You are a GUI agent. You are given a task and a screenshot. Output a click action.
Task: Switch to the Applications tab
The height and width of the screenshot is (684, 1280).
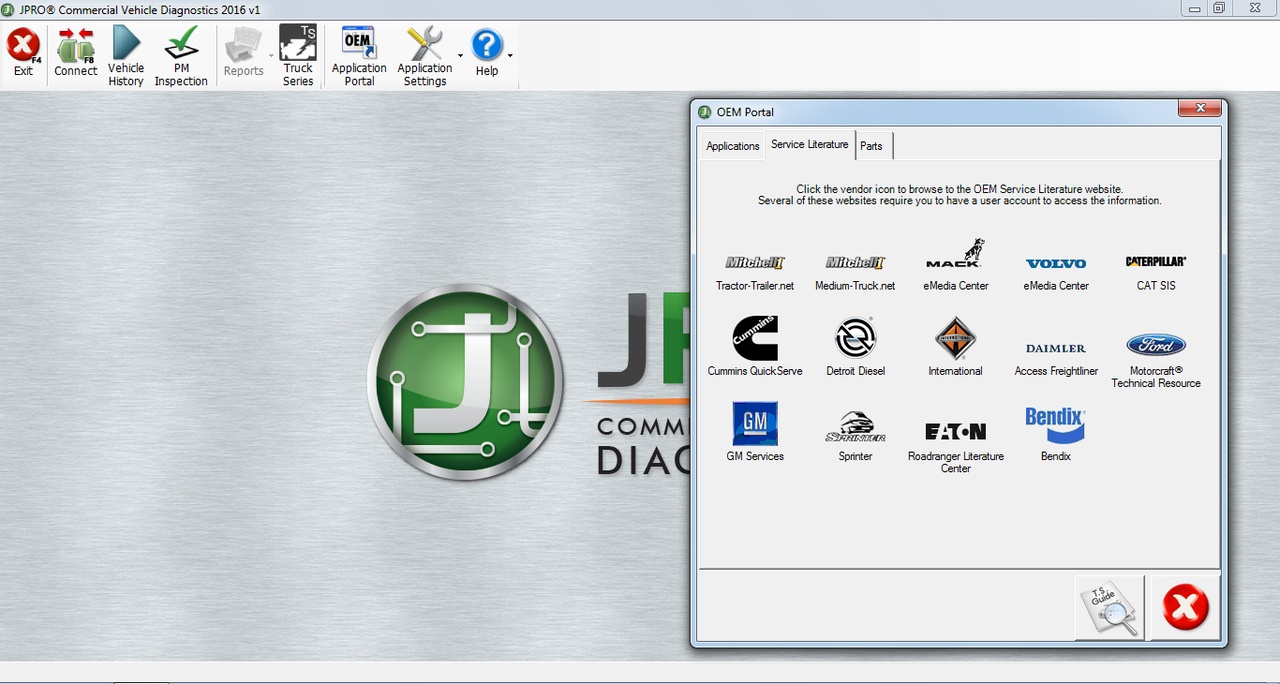(733, 146)
